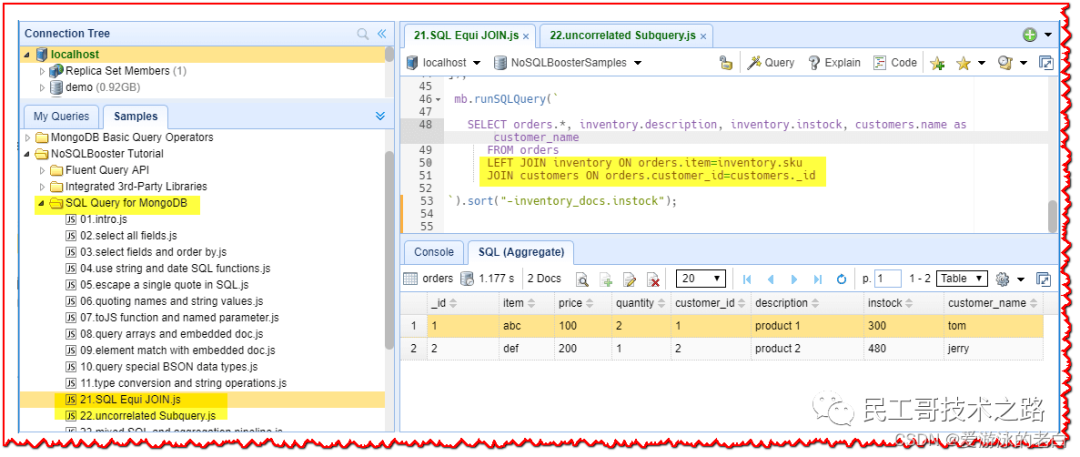Collapse Samples panel with blue double chevron

pos(380,116)
